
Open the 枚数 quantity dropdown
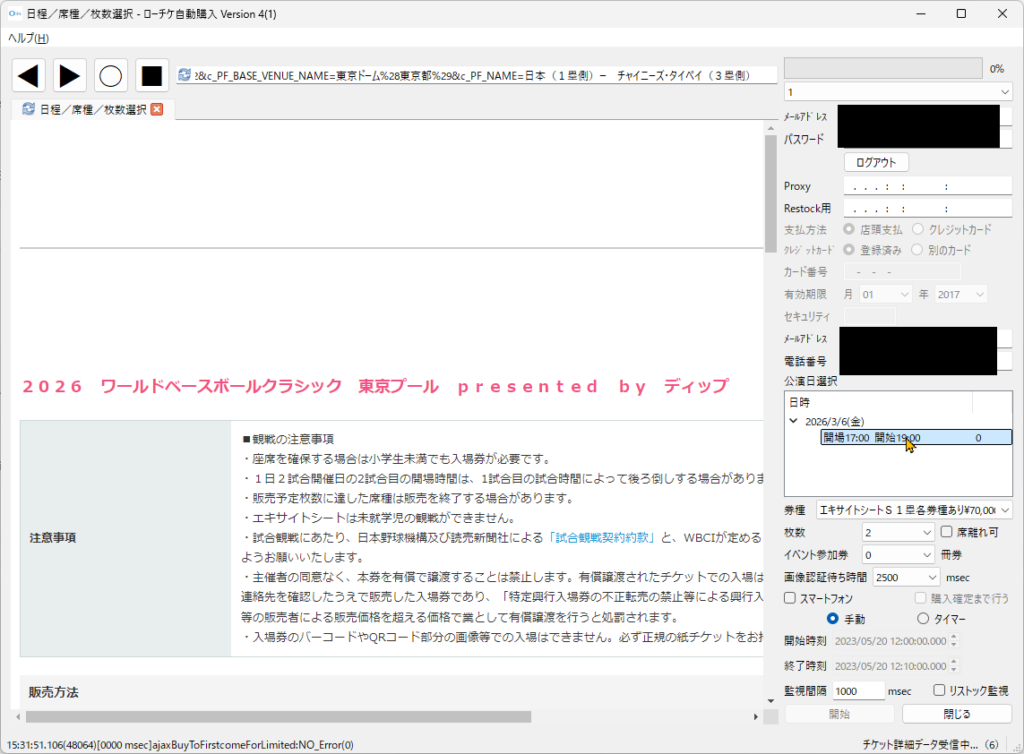coord(898,533)
